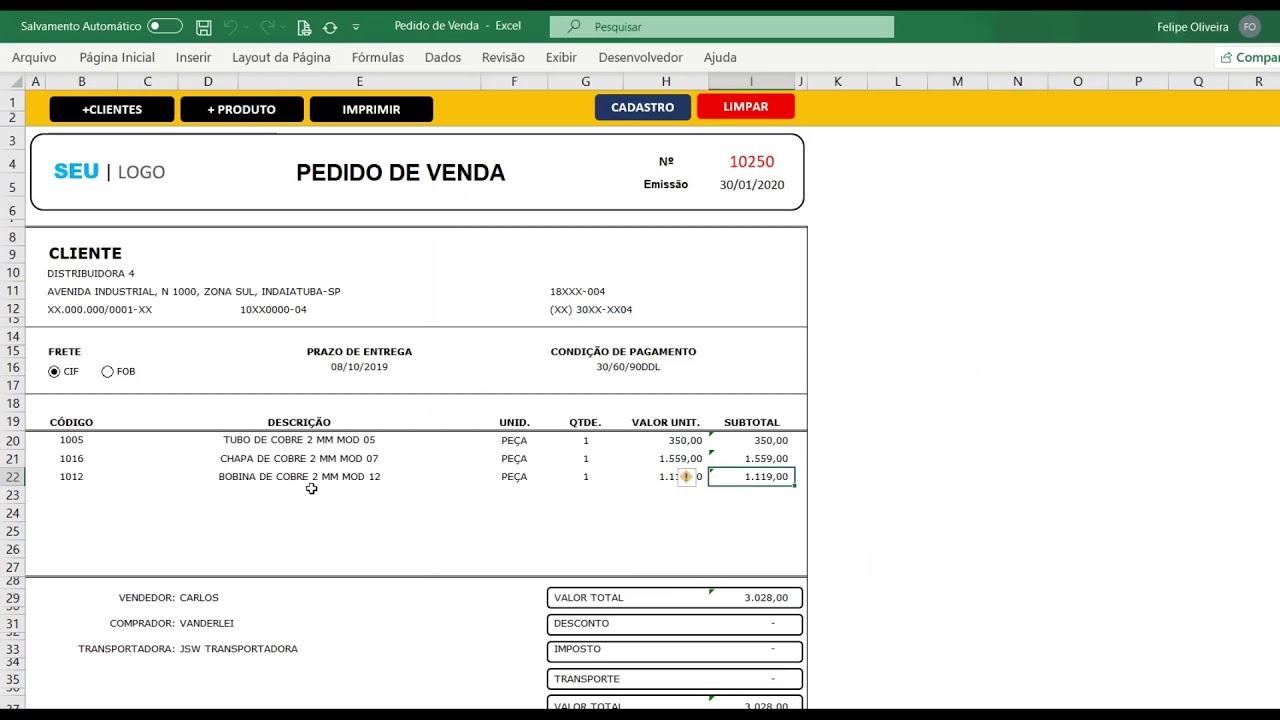
Task: Click subtotal cell 350,00 in SUBTOTAL column
Action: [770, 440]
